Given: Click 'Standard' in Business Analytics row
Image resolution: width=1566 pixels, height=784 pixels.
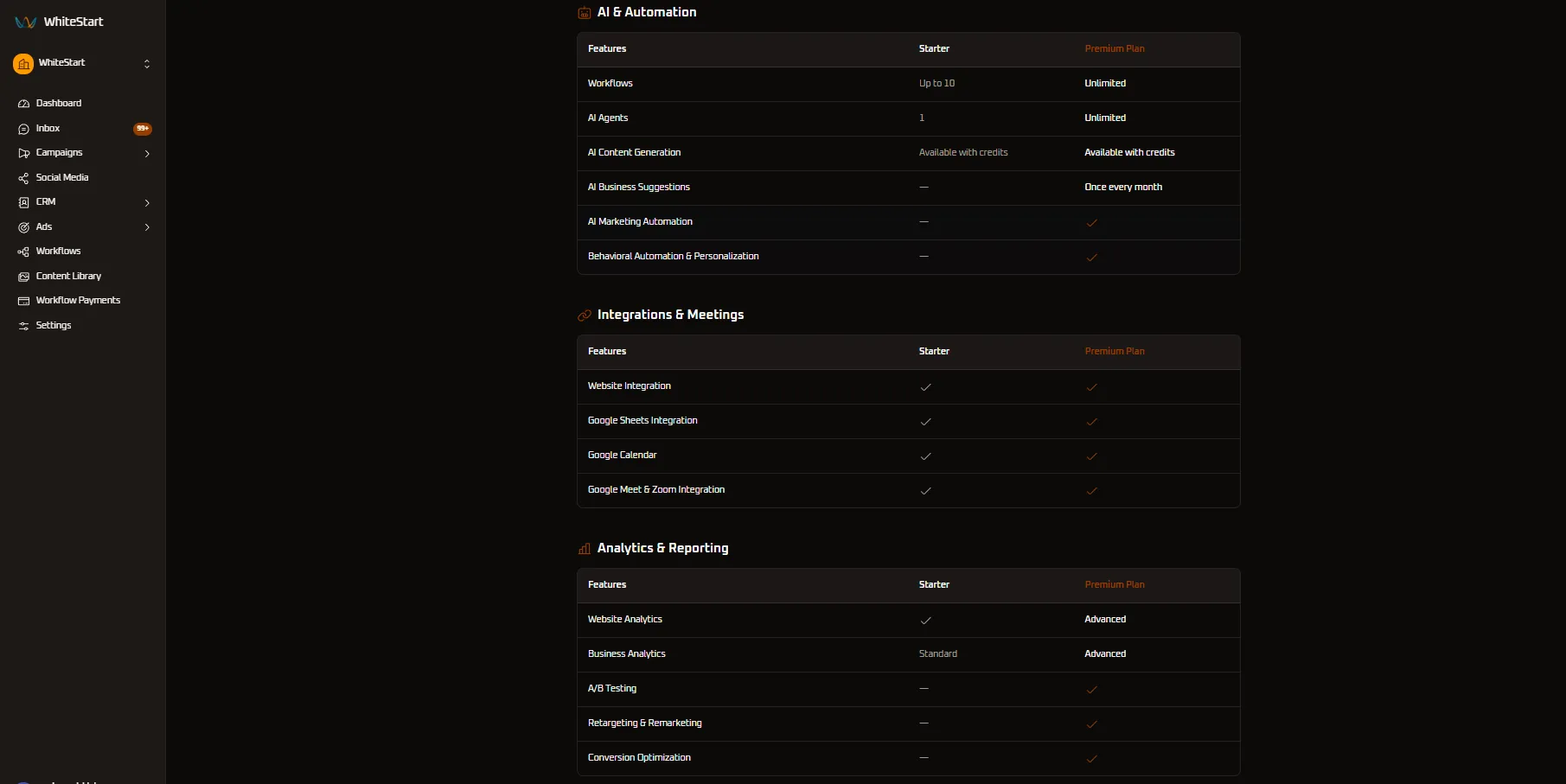Looking at the screenshot, I should click(938, 654).
